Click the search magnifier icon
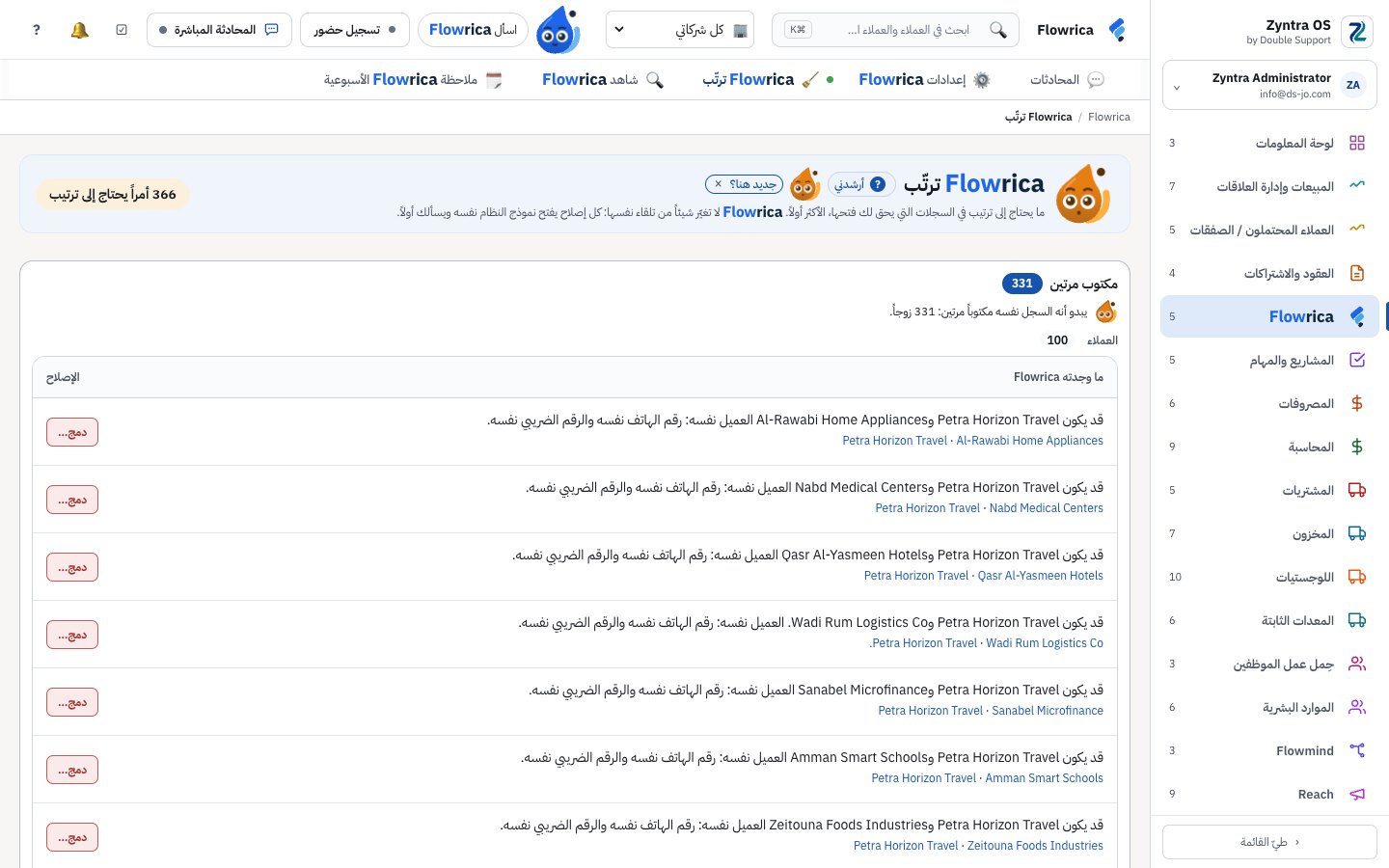The image size is (1389, 868). [x=998, y=30]
